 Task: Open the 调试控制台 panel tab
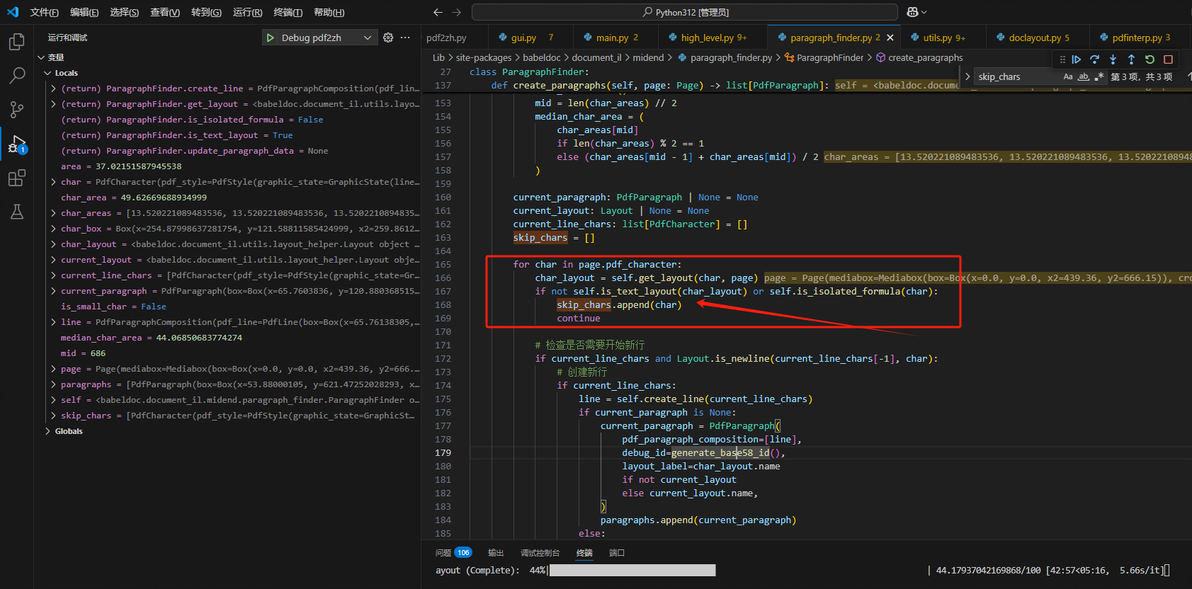[x=540, y=552]
